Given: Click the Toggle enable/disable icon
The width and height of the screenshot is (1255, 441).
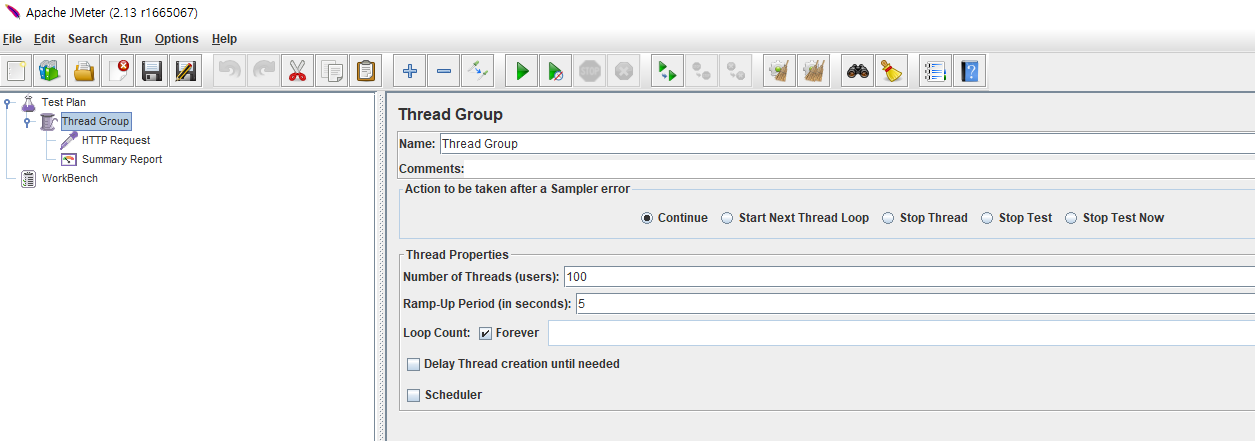Looking at the screenshot, I should tap(478, 71).
